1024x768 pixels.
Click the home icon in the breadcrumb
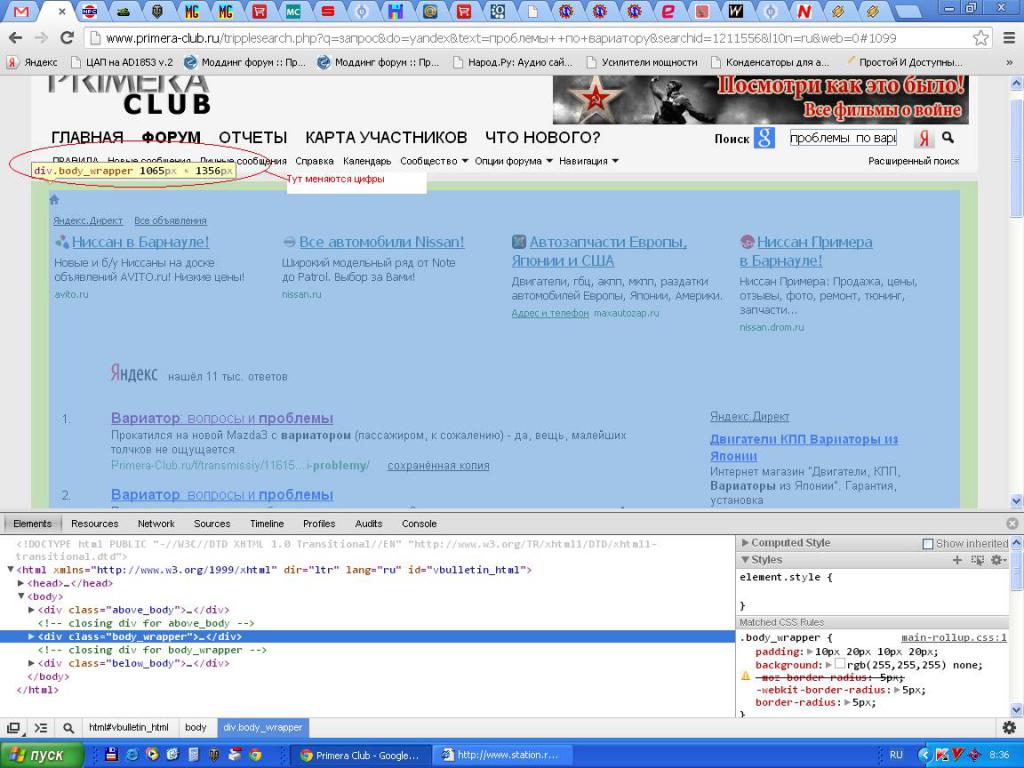pos(54,200)
